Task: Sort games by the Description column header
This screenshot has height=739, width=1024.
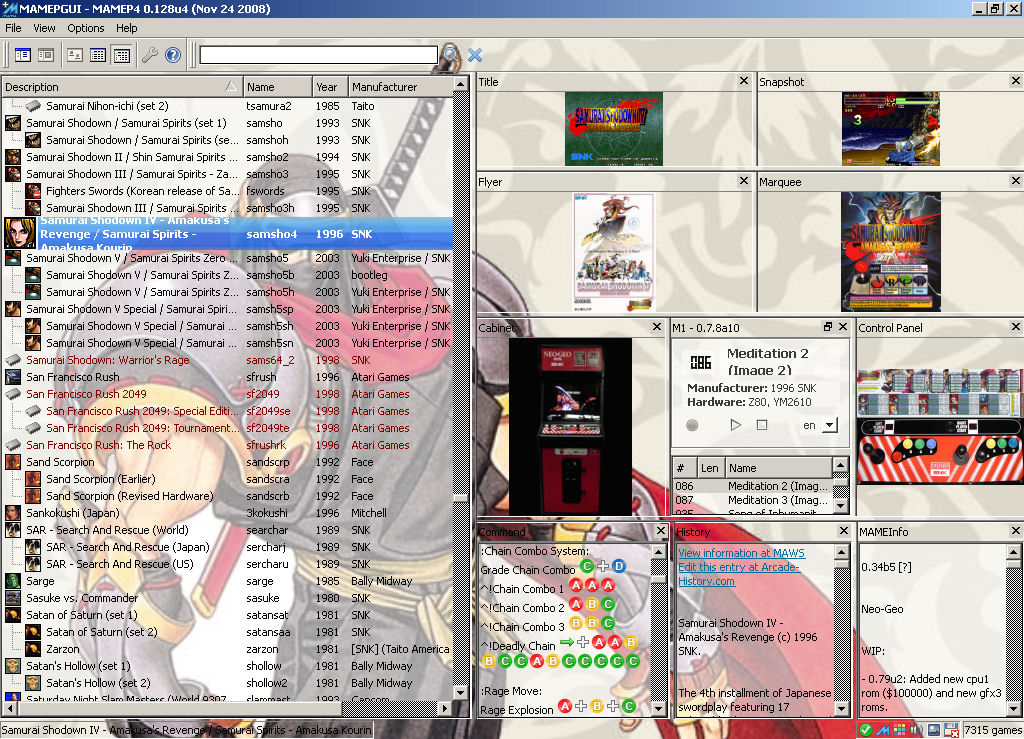Action: (121, 87)
